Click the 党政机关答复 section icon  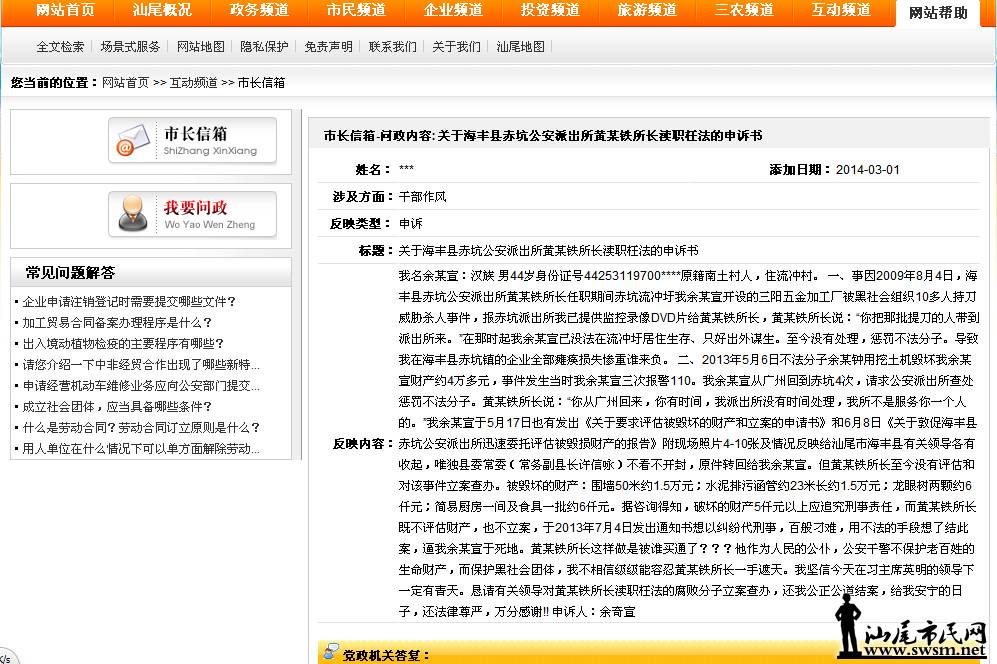(x=330, y=654)
